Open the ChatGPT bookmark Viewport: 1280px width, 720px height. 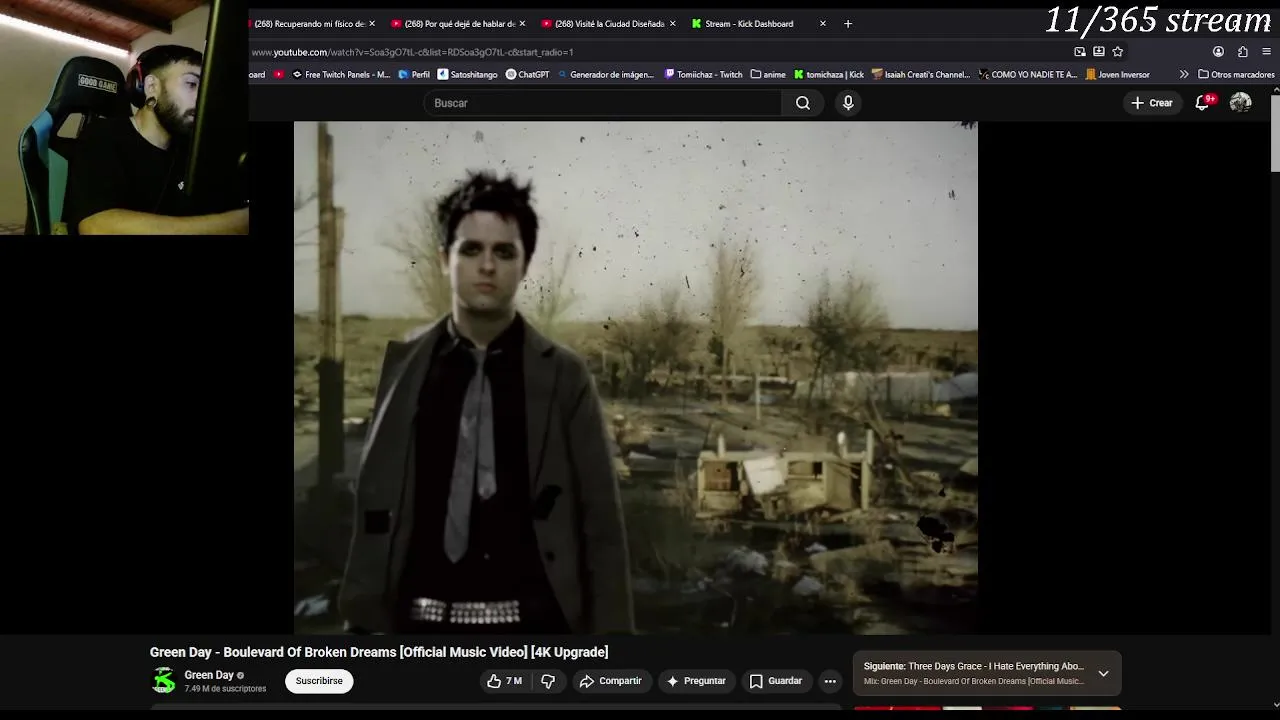pos(527,74)
